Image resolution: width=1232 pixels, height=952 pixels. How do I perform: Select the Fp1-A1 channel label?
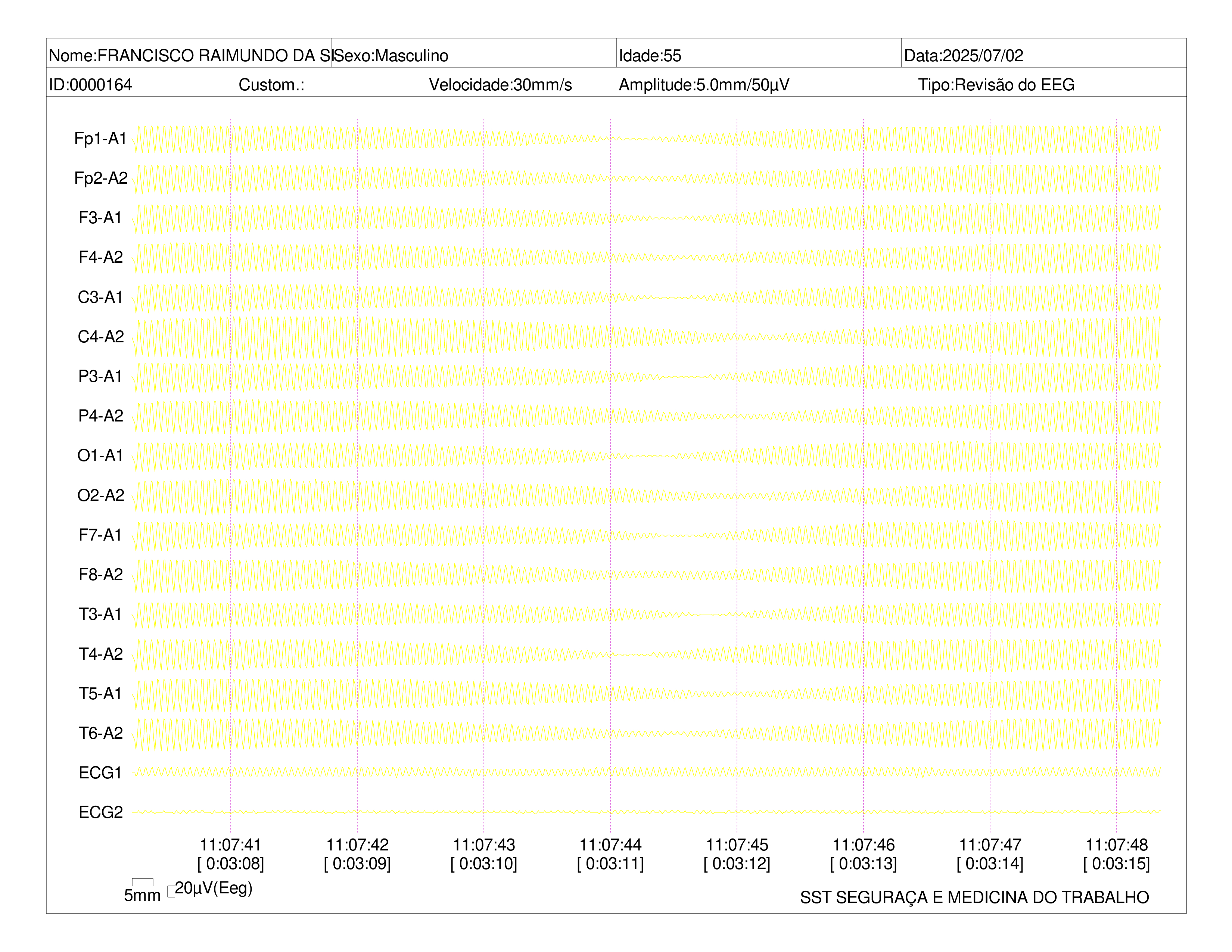click(100, 138)
